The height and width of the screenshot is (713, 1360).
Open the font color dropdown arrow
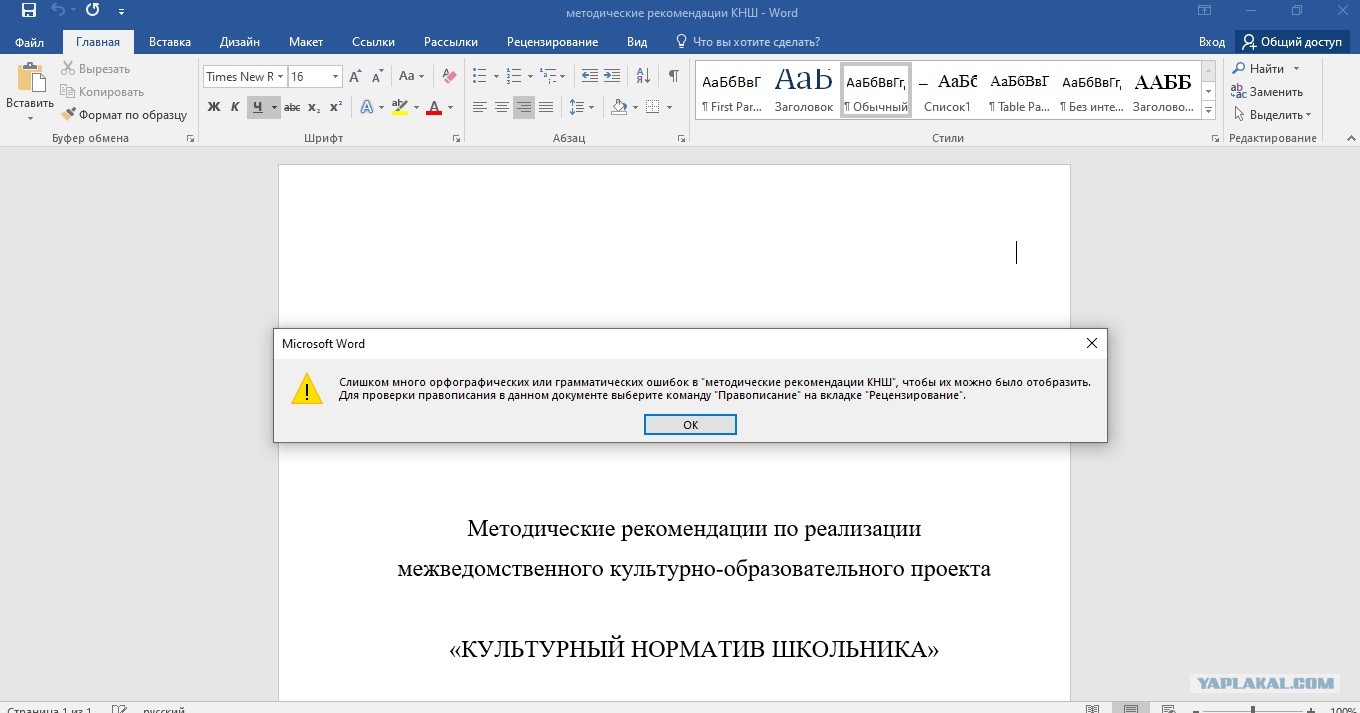450,107
